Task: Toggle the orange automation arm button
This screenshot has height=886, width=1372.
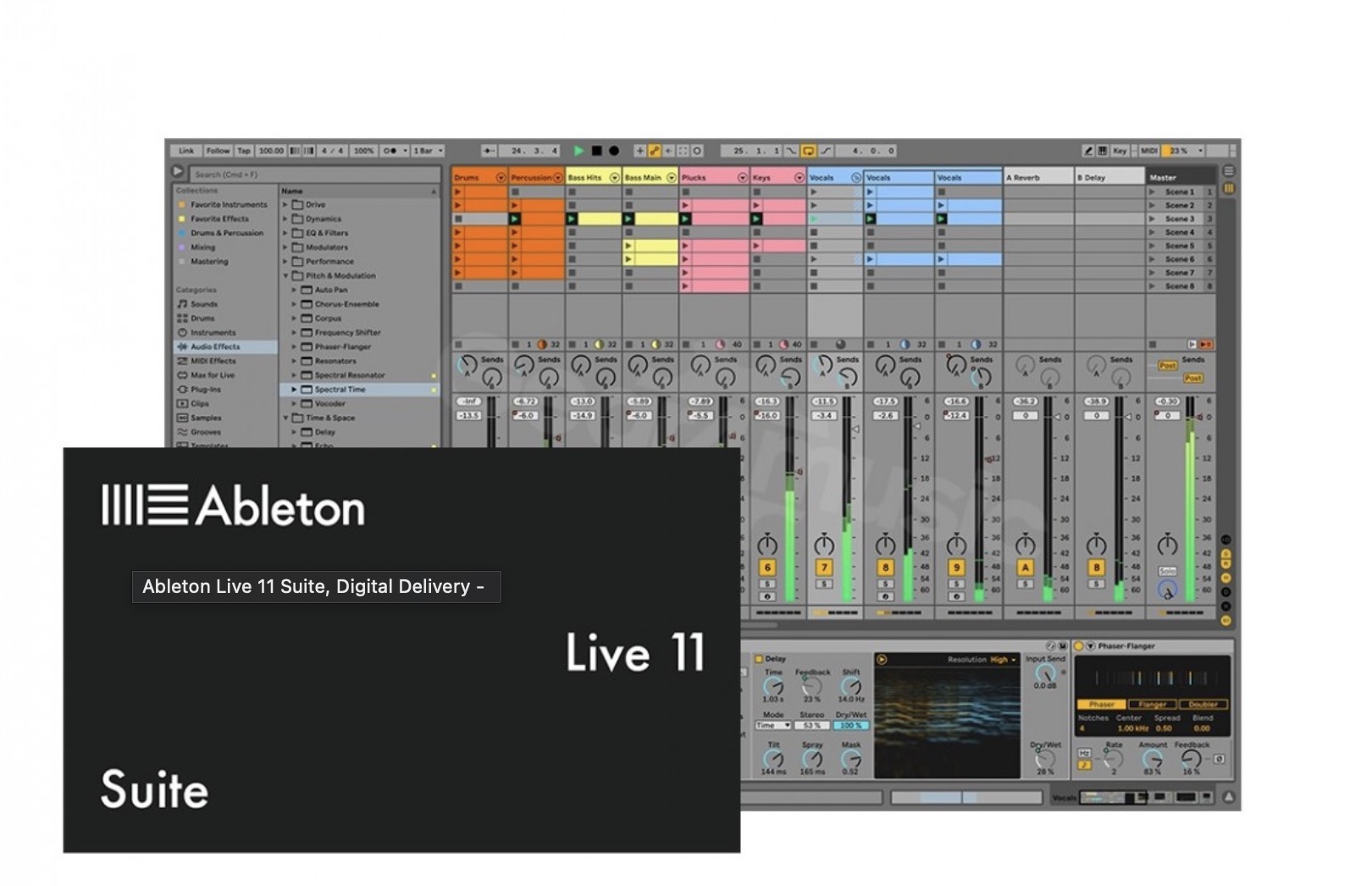Action: point(654,151)
